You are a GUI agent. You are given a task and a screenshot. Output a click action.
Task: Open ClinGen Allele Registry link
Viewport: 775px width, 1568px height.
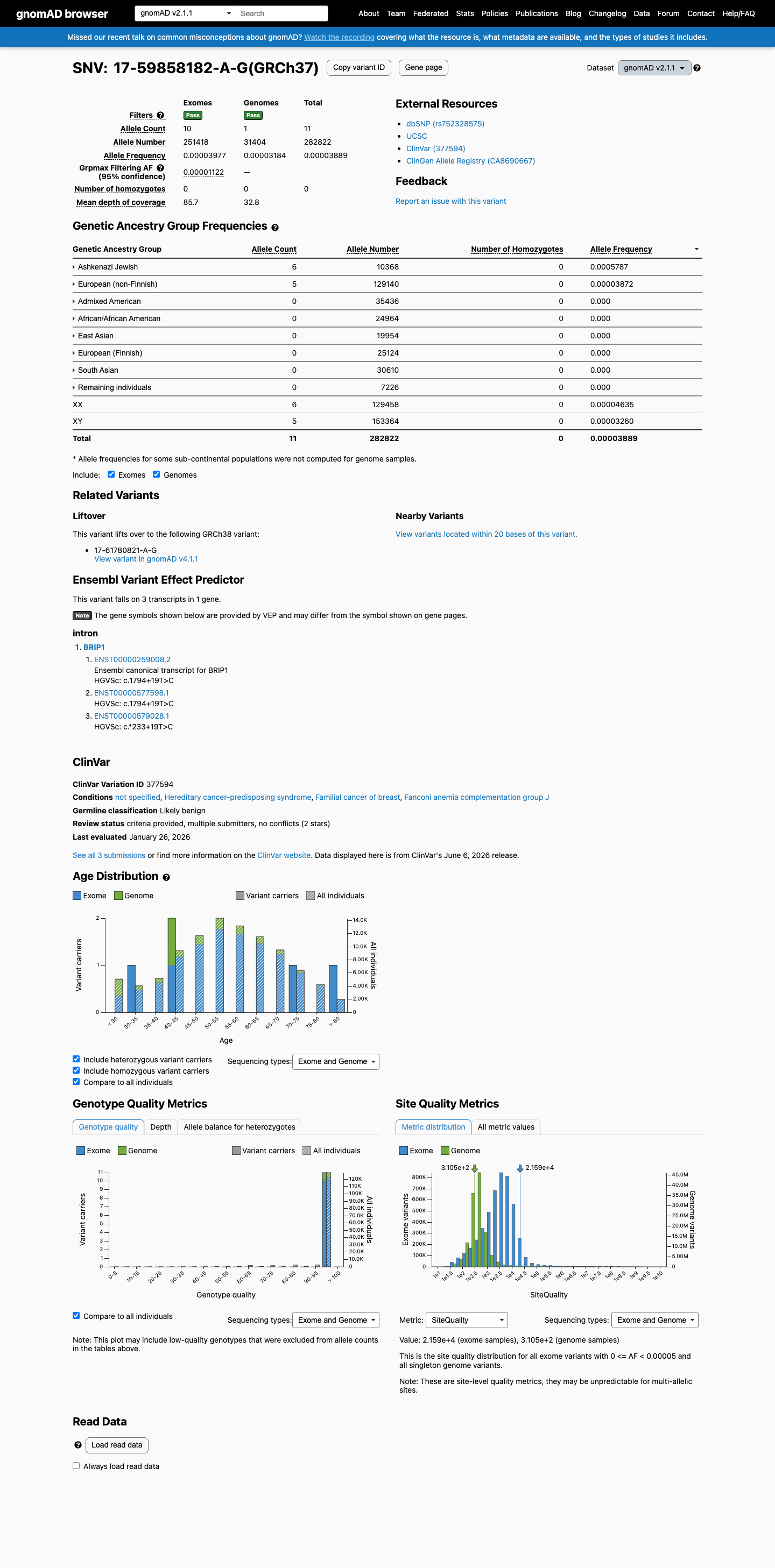coord(470,161)
